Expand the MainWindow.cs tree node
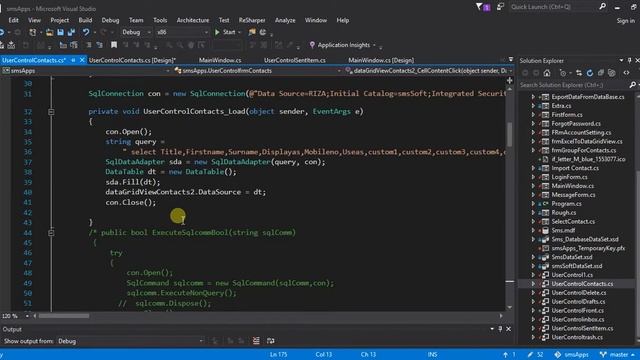Image resolution: width=640 pixels, height=360 pixels. [x=533, y=186]
